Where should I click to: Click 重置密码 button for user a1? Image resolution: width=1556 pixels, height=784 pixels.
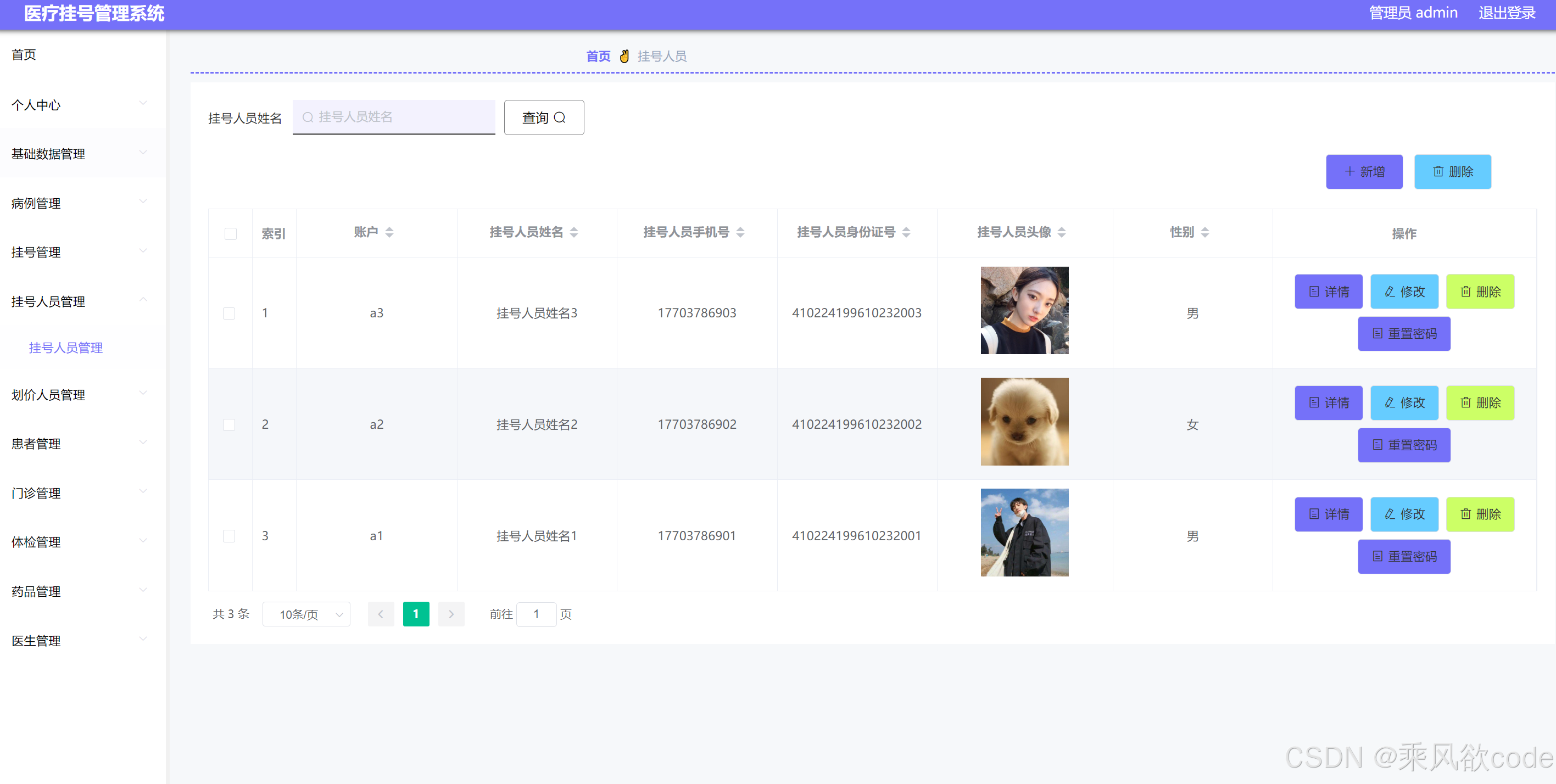click(x=1403, y=556)
